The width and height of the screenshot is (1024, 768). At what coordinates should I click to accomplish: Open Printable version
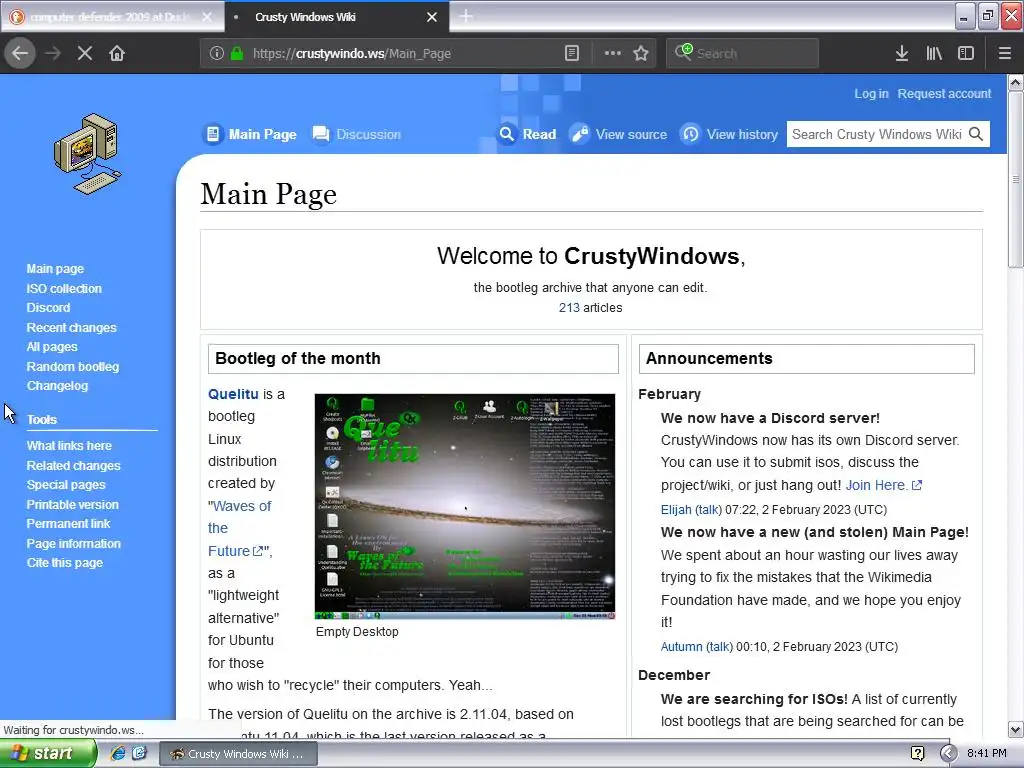72,504
